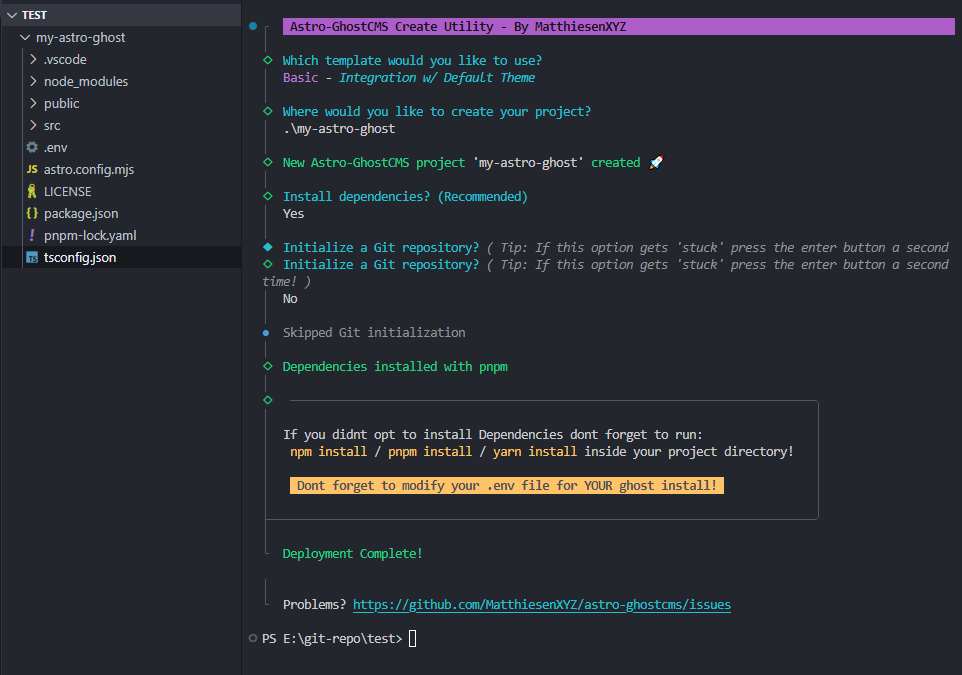Expand the public folder chevron
This screenshot has height=675, width=962.
tap(33, 104)
